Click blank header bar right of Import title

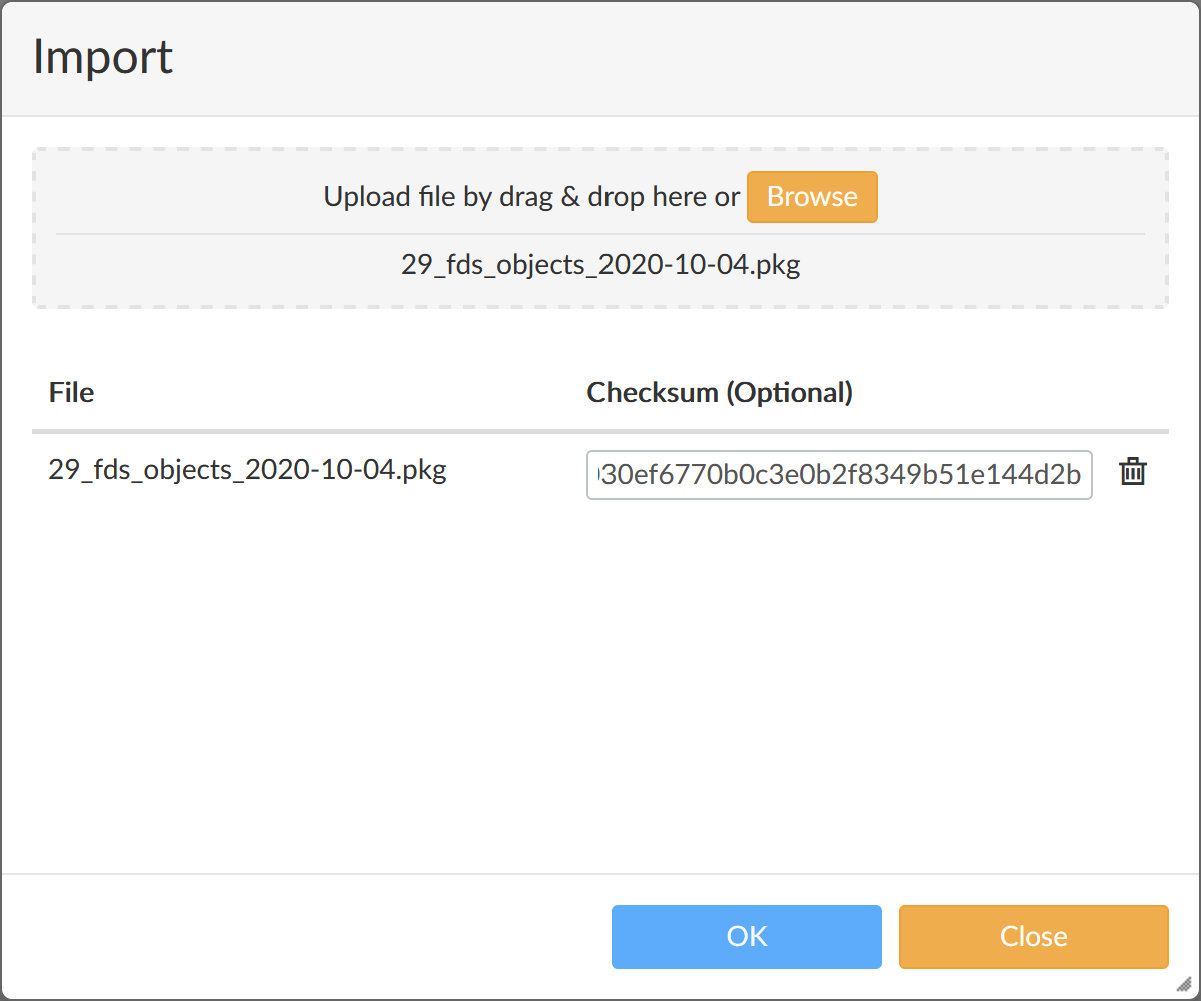[x=700, y=57]
